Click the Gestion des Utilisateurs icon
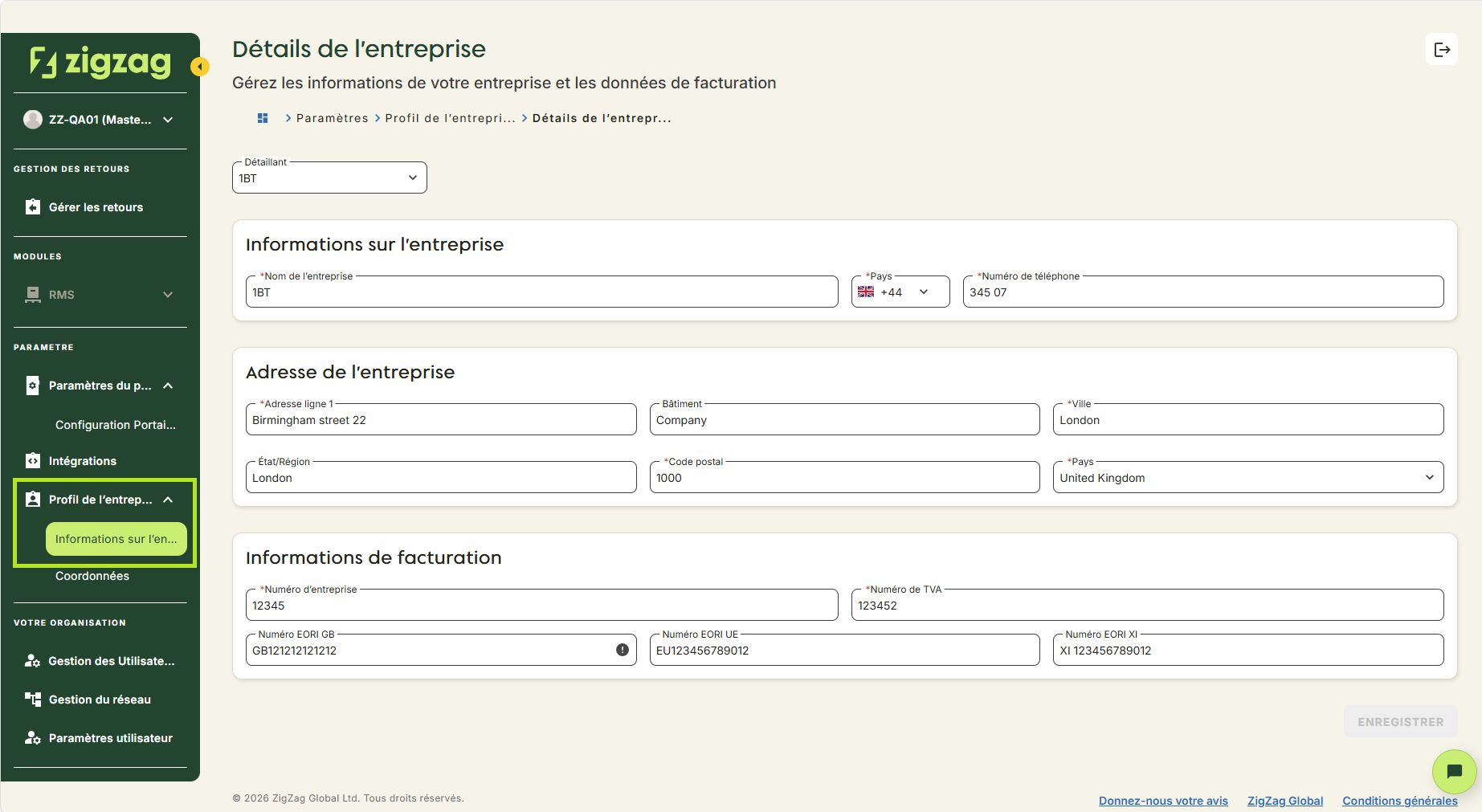This screenshot has width=1482, height=812. click(33, 661)
